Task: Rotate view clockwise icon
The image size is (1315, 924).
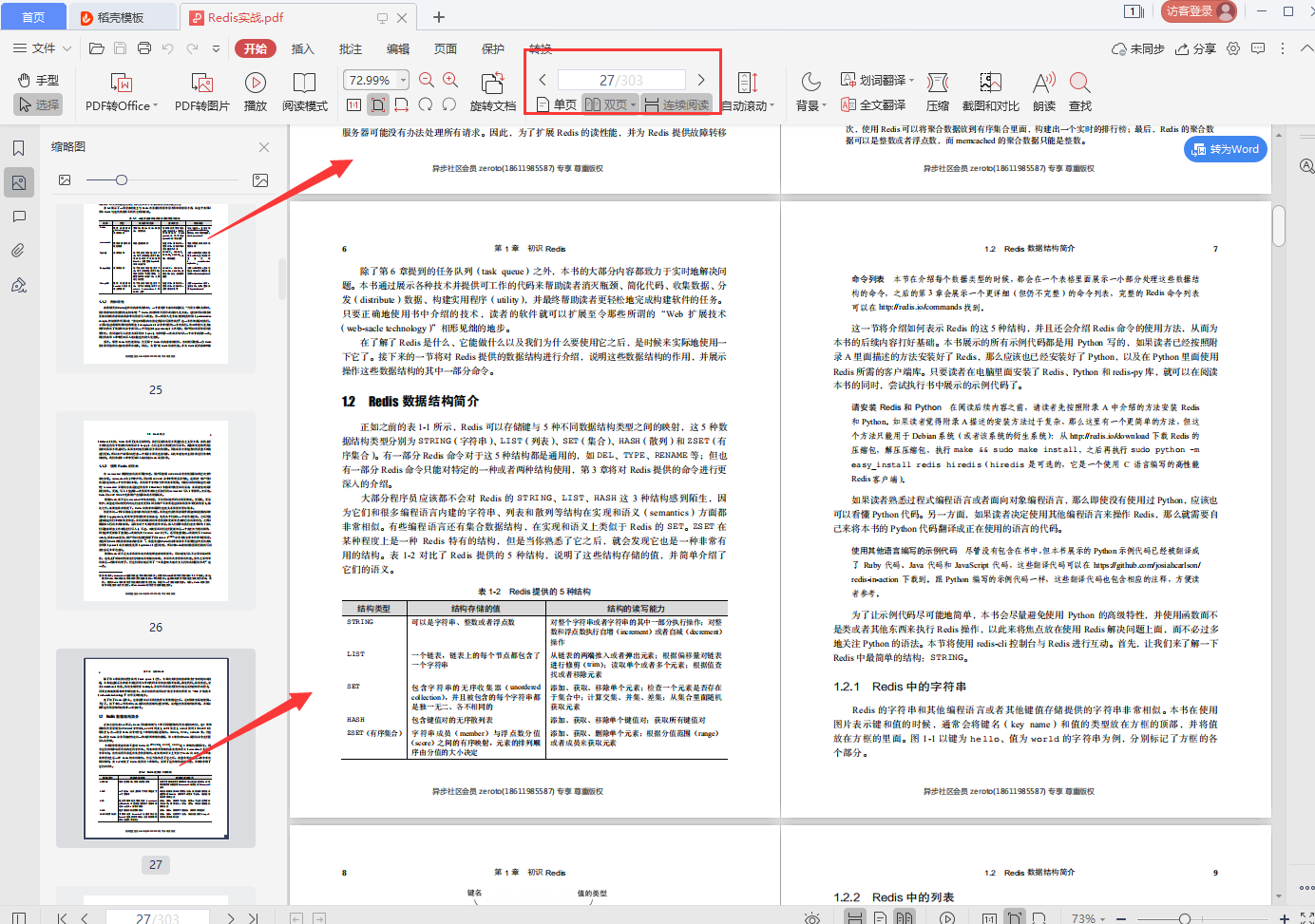Action: [426, 104]
